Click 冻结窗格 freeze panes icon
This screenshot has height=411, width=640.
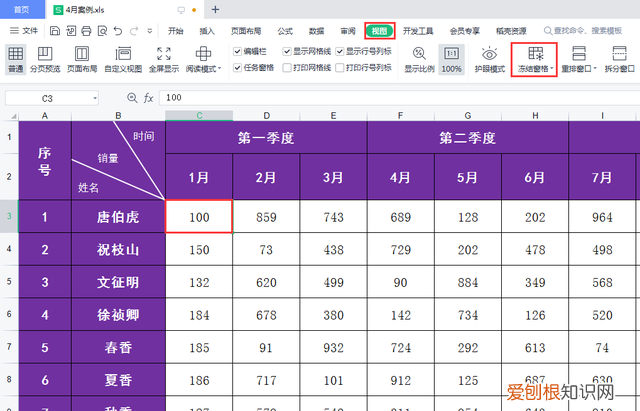pos(536,54)
